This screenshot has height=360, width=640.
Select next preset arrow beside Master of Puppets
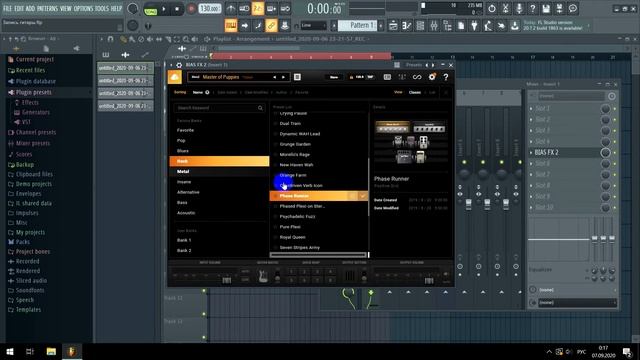283,77
